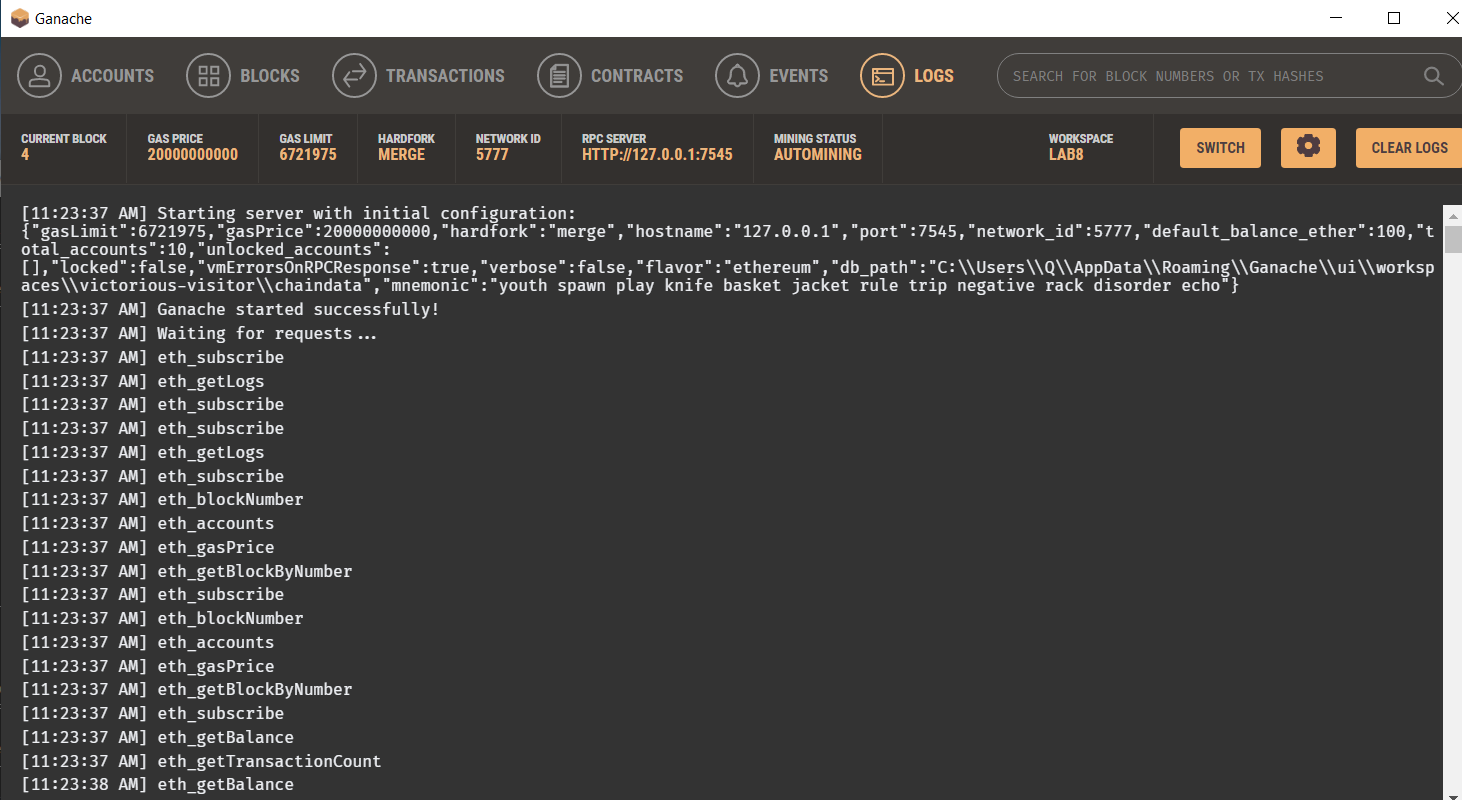Click the Transactions arrows icon

coord(354,76)
